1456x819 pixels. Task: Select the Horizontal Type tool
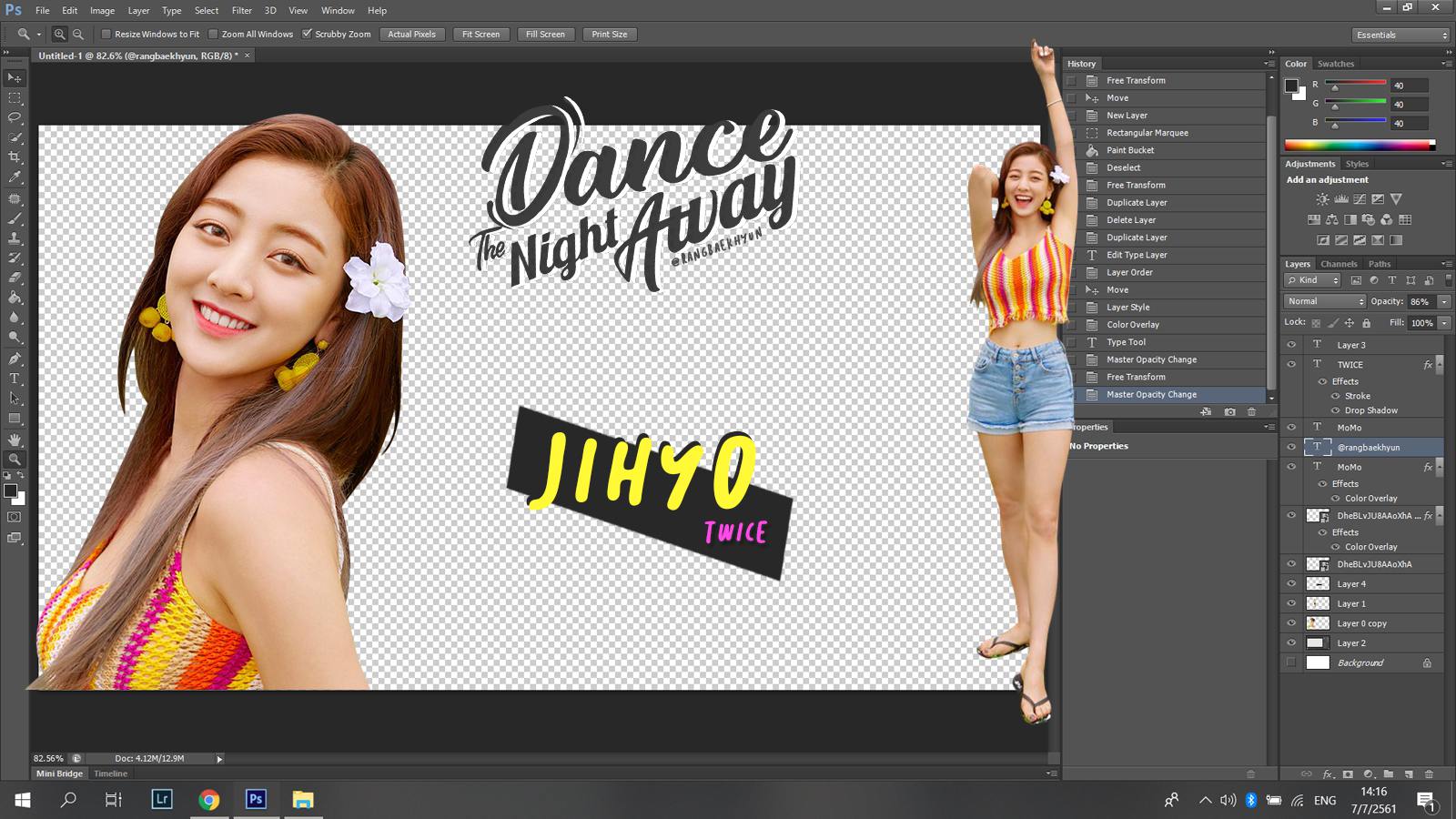(x=15, y=379)
